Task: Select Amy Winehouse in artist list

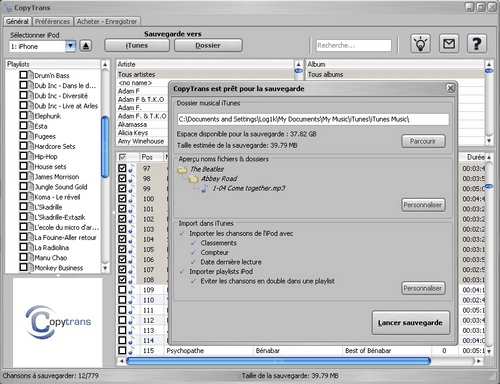Action: click(141, 141)
